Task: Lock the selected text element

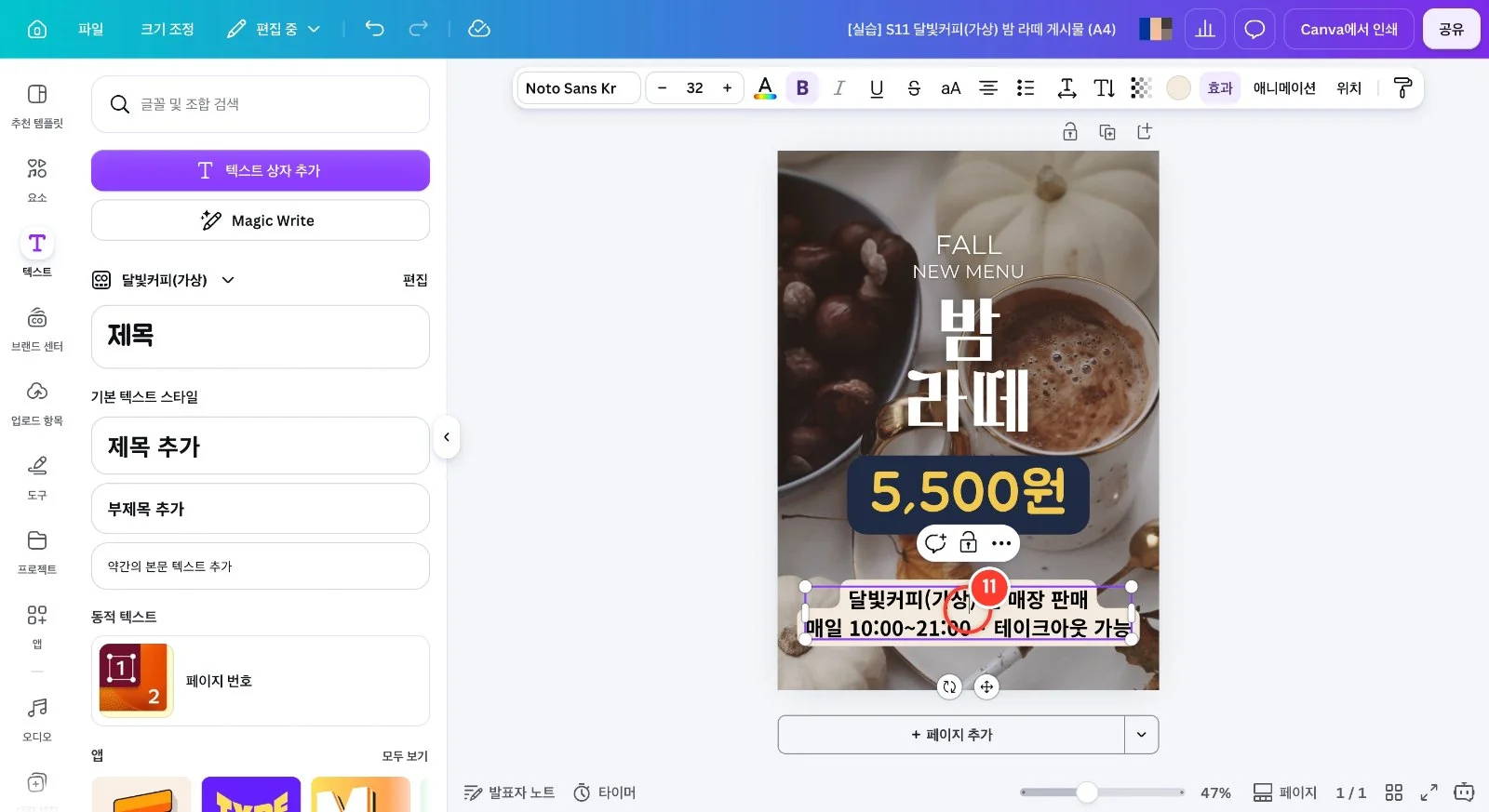Action: point(969,542)
